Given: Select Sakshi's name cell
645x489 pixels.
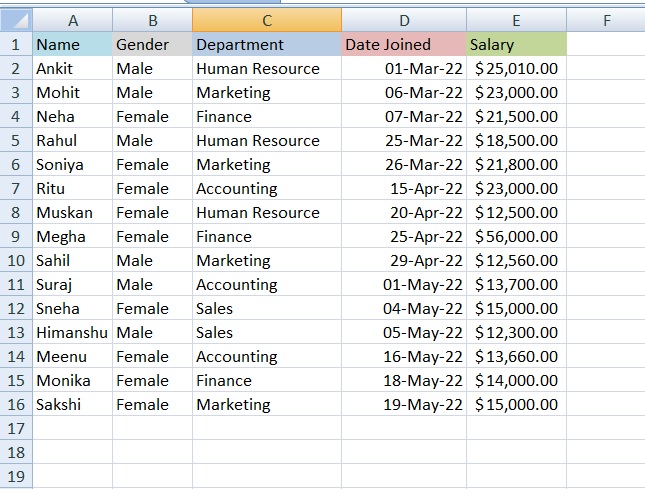Looking at the screenshot, I should tap(72, 404).
